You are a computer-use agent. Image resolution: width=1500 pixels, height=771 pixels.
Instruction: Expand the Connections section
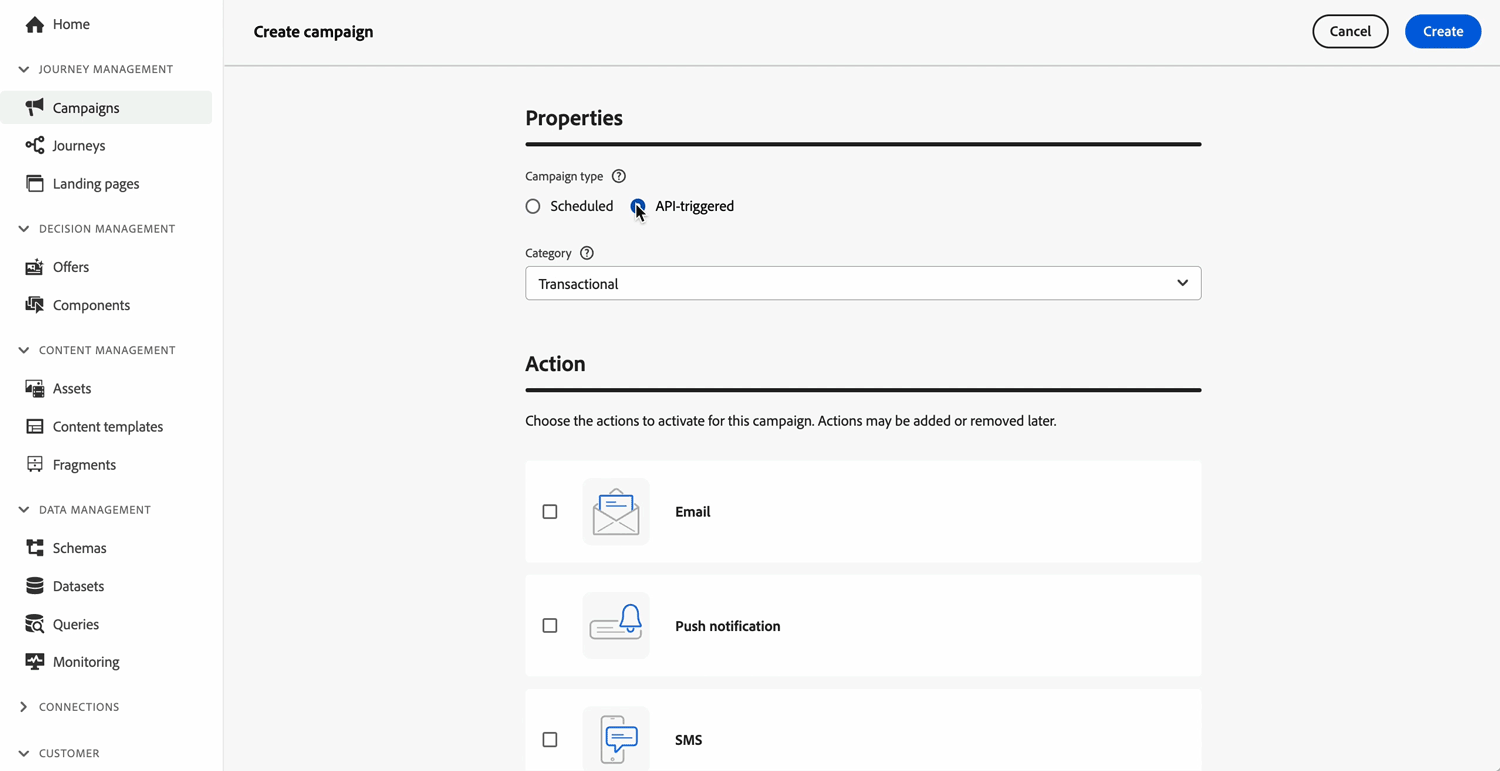coord(24,707)
